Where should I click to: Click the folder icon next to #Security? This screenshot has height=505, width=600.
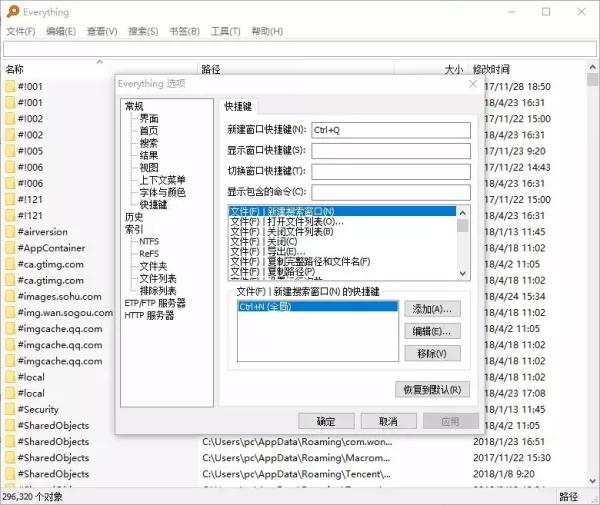click(10, 409)
